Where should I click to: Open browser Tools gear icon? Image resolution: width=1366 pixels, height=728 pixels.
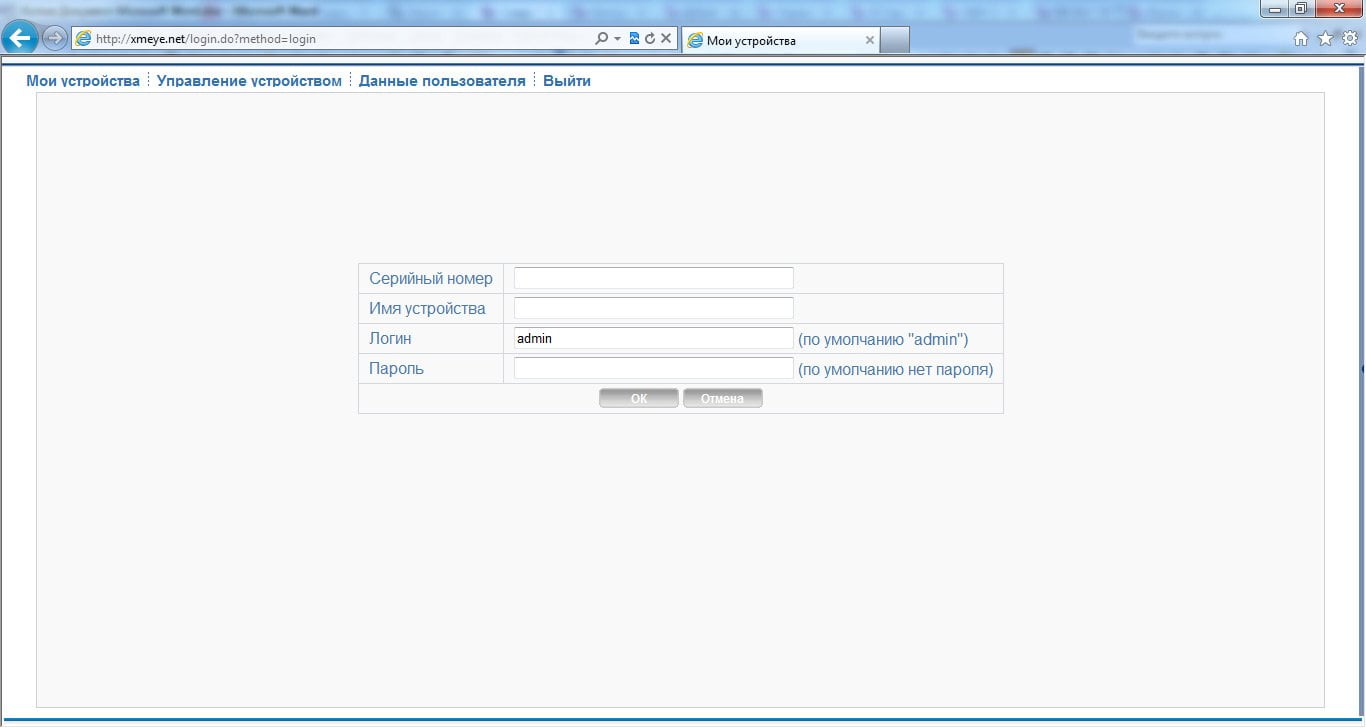pos(1349,39)
